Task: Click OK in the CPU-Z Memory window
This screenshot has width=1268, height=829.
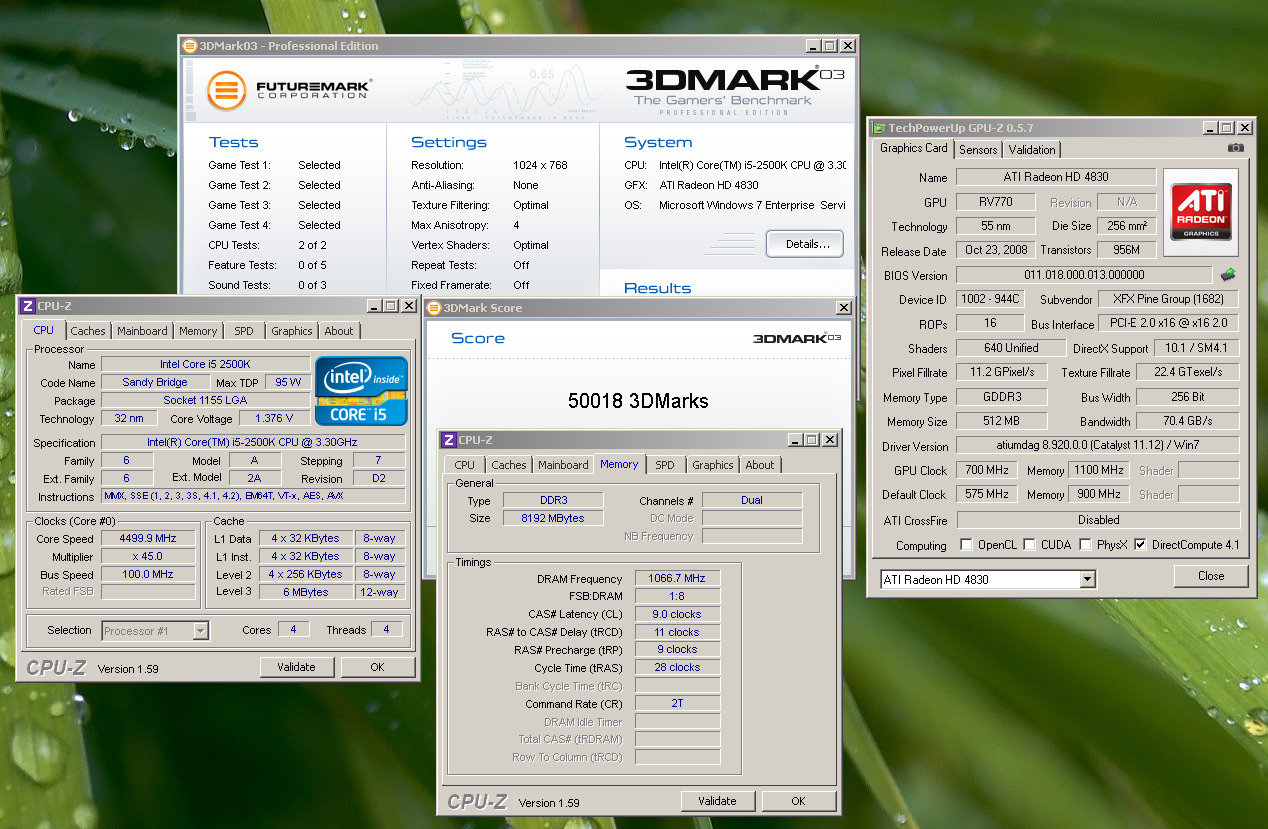Action: tap(798, 801)
